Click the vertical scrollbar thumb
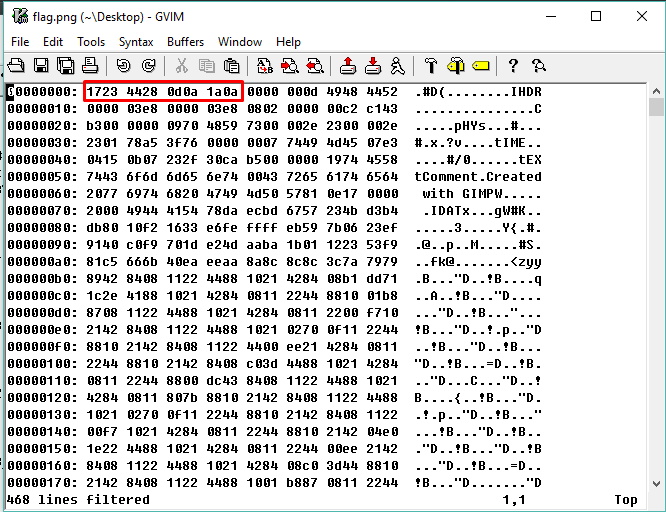The image size is (666, 512). point(656,107)
